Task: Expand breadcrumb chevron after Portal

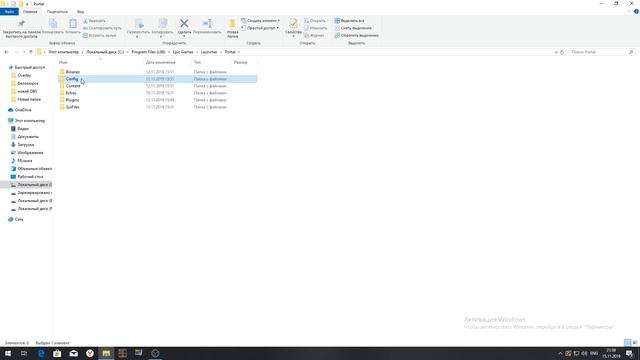Action: 239,52
